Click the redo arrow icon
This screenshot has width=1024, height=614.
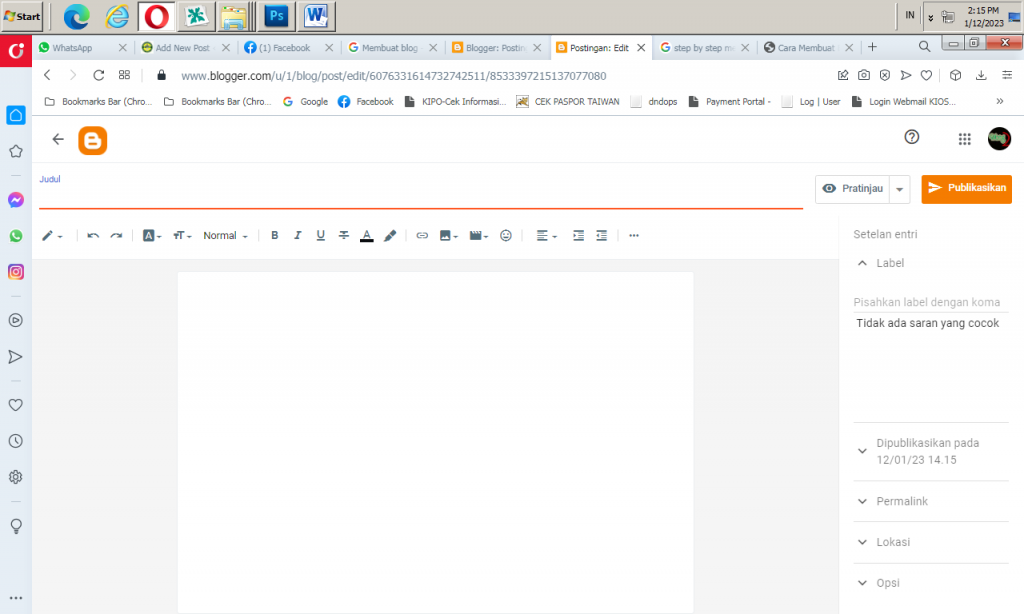tap(116, 236)
